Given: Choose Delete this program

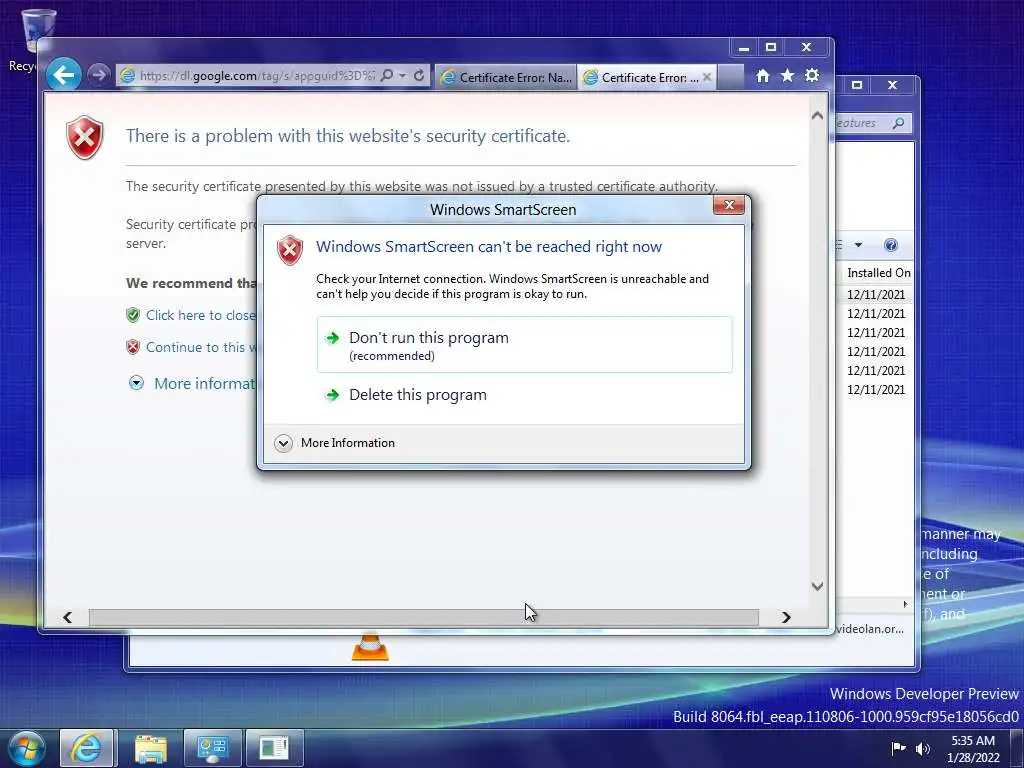Looking at the screenshot, I should click(x=524, y=395).
